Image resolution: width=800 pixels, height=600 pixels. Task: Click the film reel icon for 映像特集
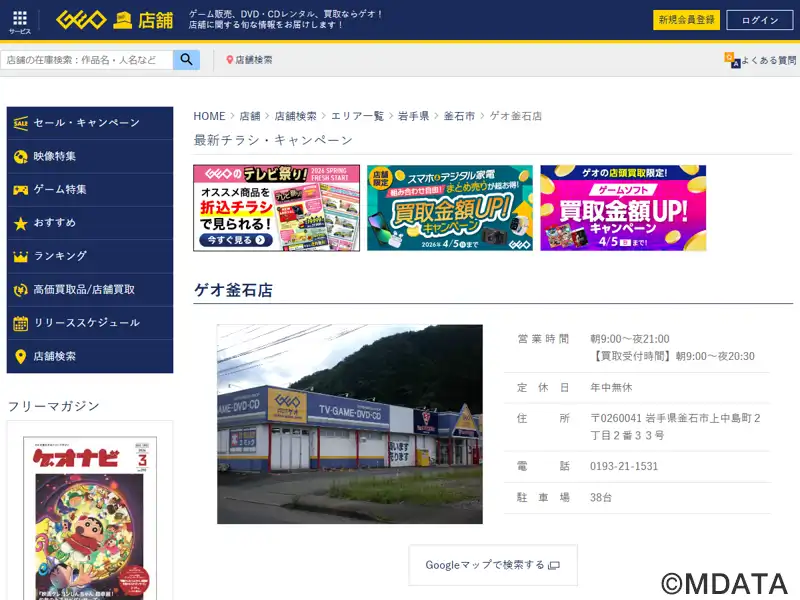pyautogui.click(x=20, y=157)
